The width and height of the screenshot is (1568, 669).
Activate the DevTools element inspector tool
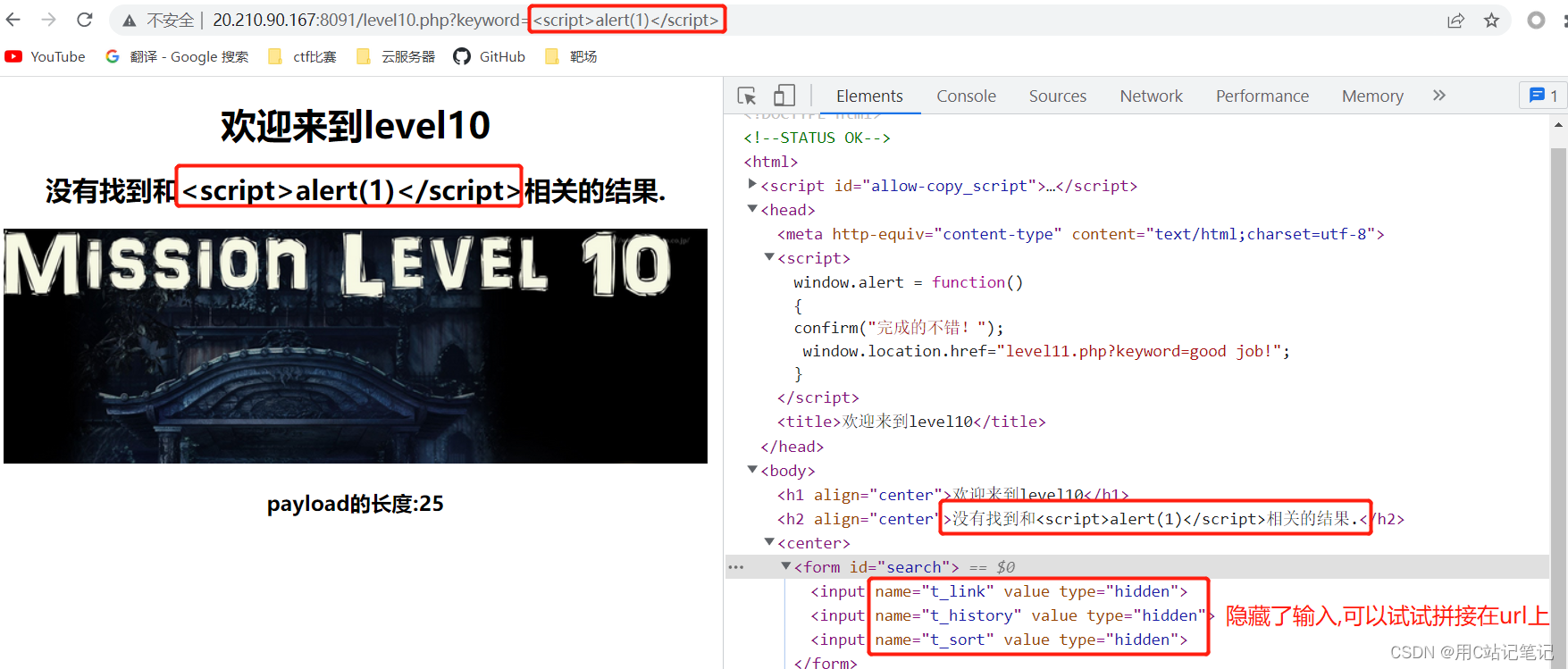747,96
